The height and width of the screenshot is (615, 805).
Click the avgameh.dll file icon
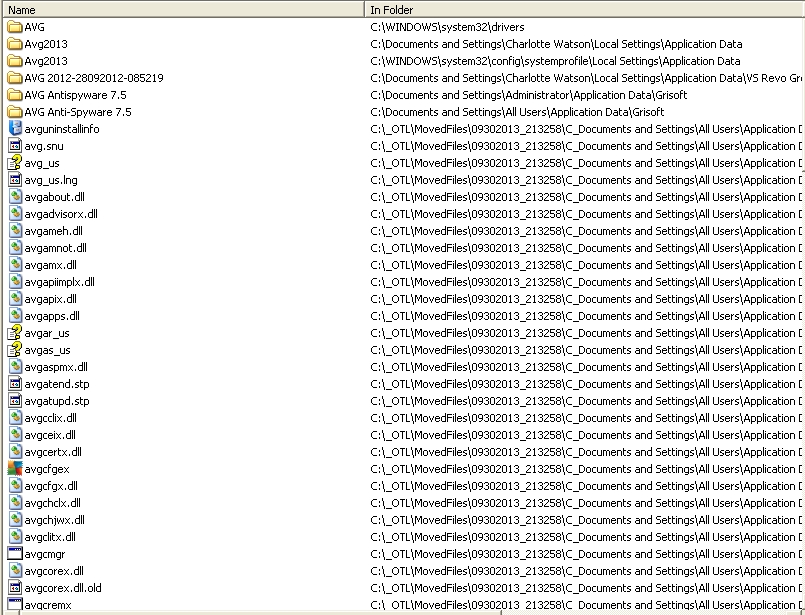coord(15,230)
